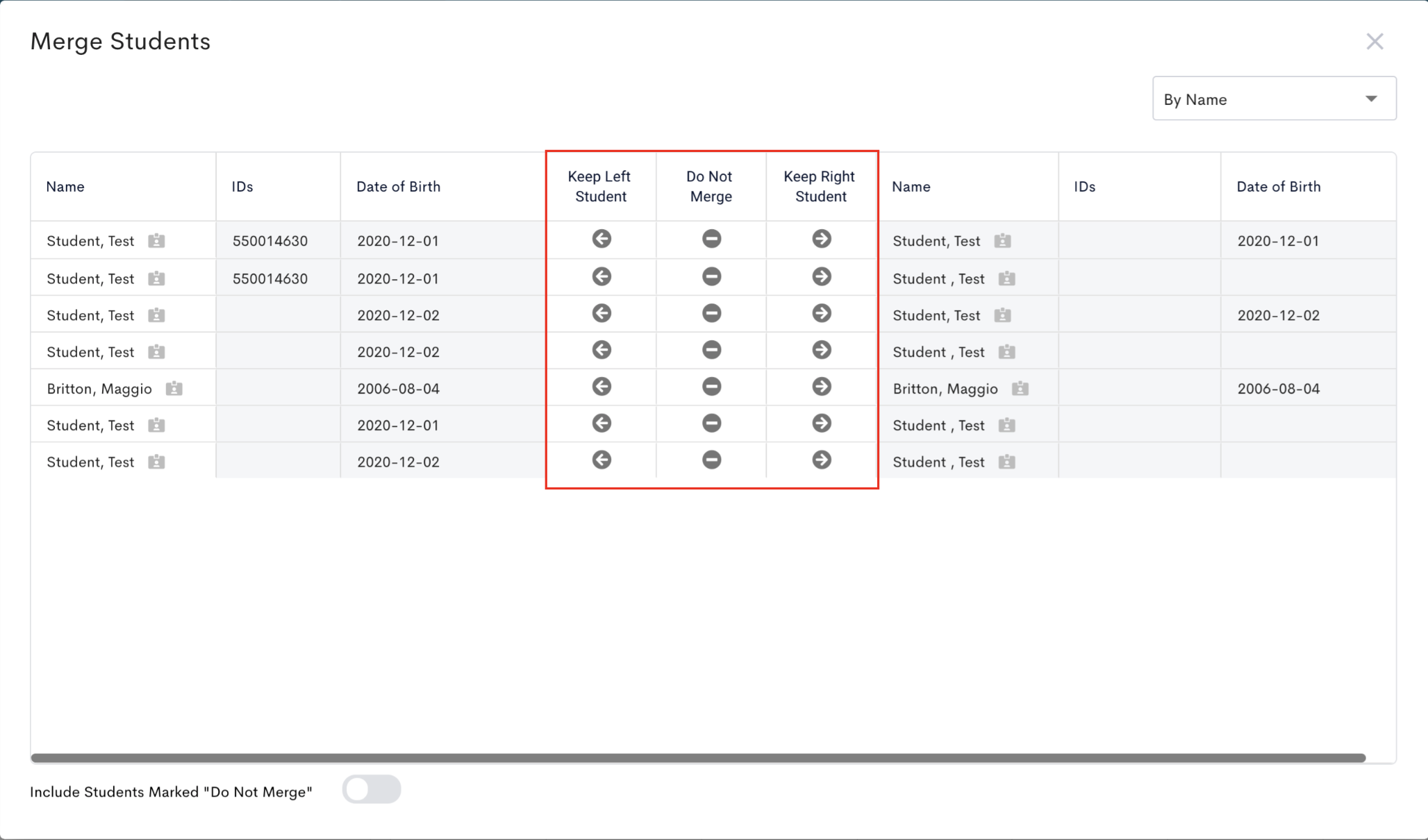Open ID card icon for top-right Student, Test

point(1002,241)
